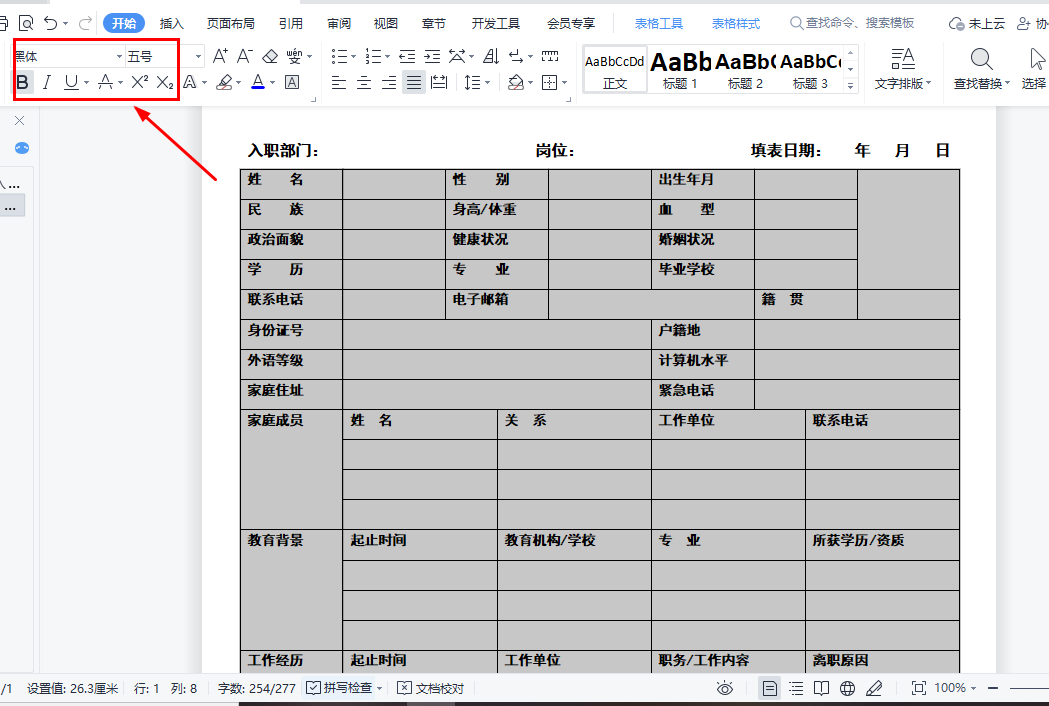The image size is (1049, 706).
Task: Select justify alignment button
Action: 414,82
